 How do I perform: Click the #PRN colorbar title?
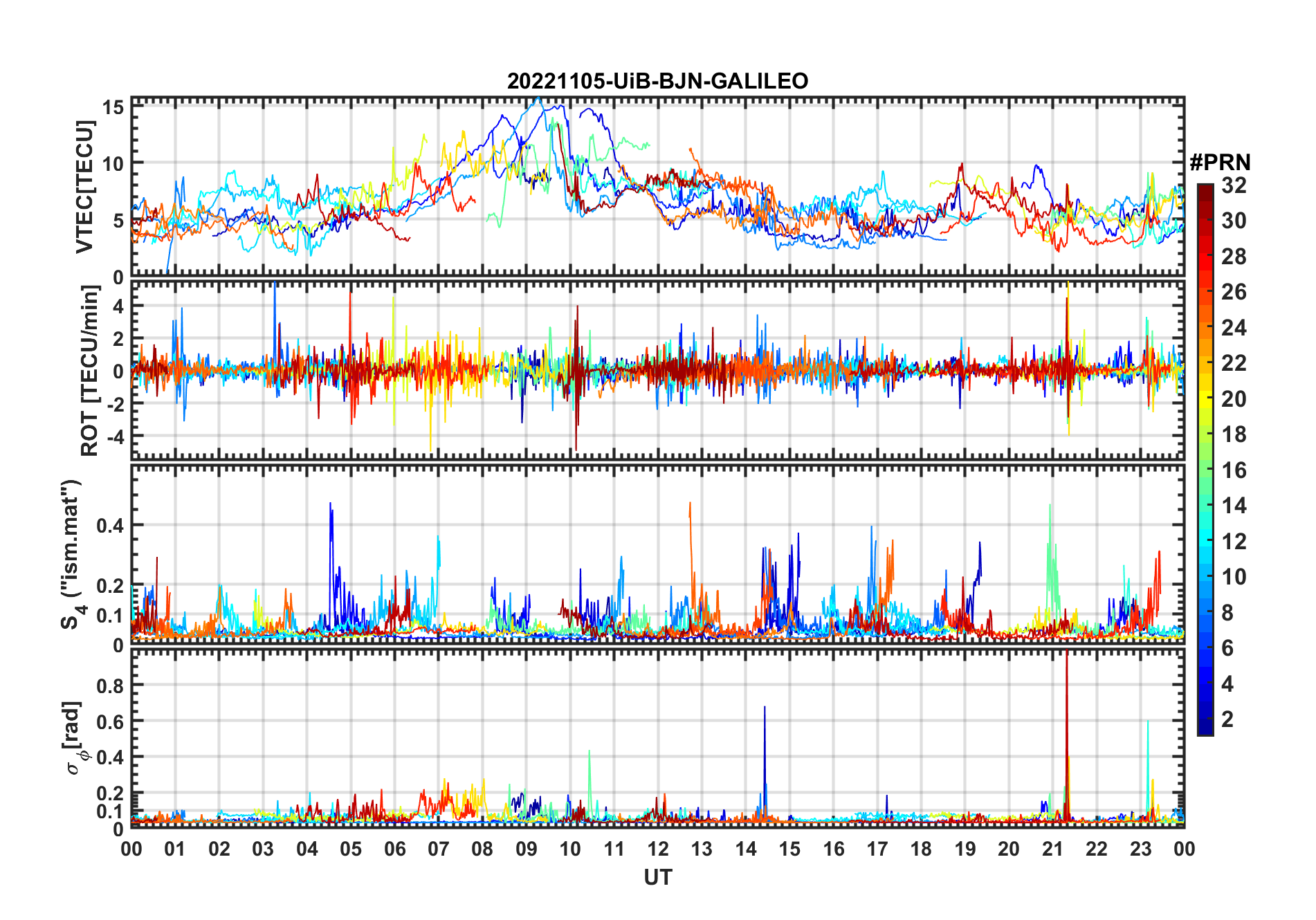coord(1220,163)
